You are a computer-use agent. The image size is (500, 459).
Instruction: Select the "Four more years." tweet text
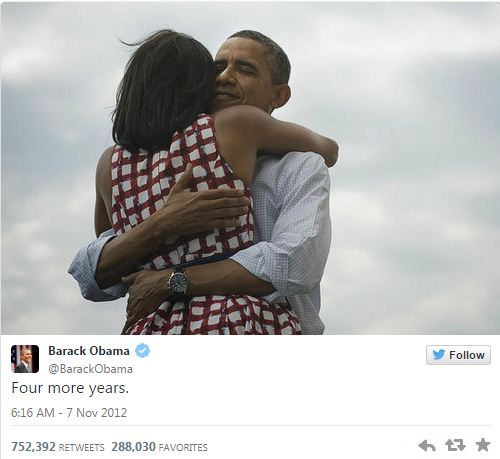[x=70, y=388]
